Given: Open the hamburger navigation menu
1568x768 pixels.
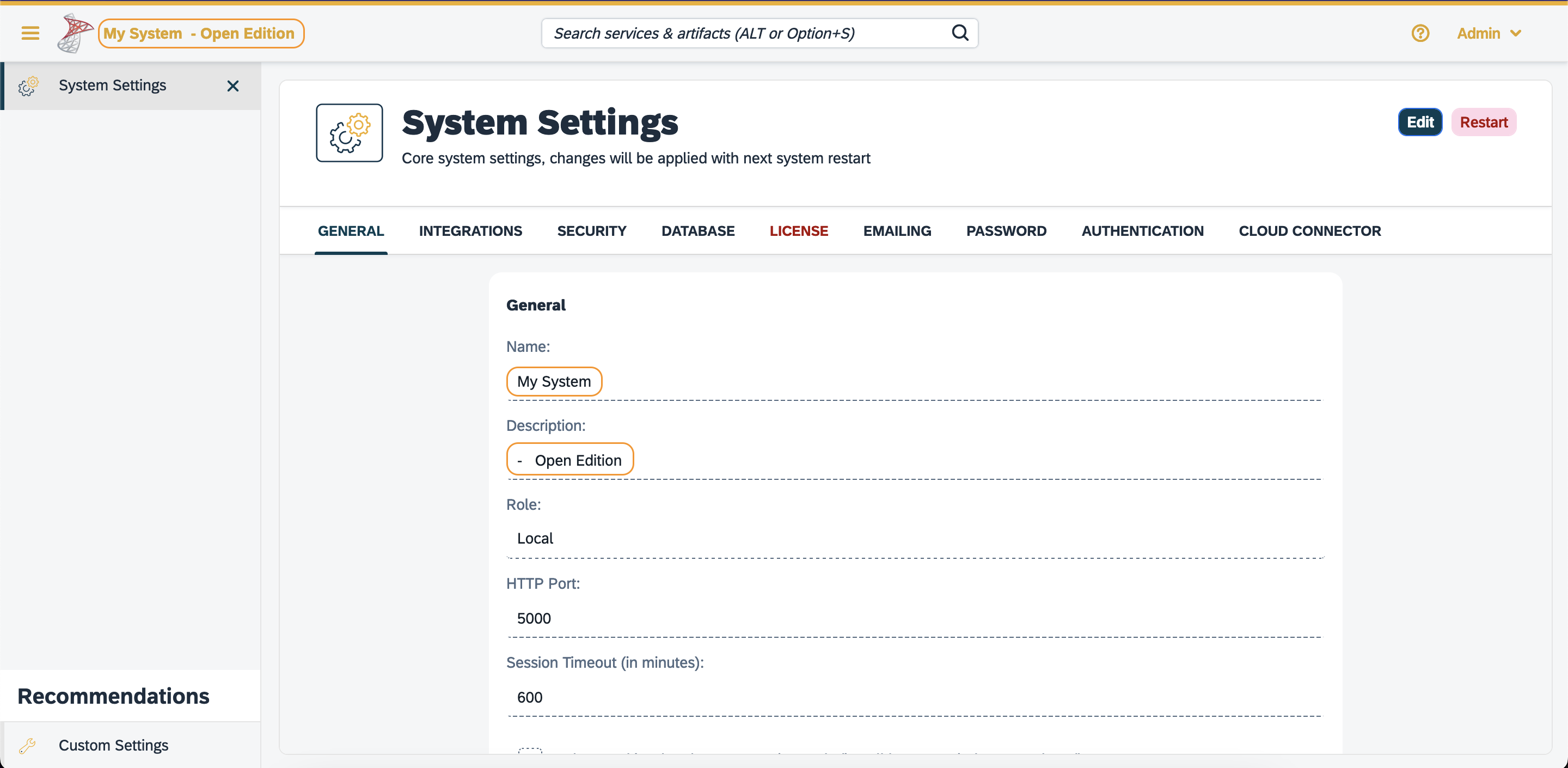Looking at the screenshot, I should 29,33.
